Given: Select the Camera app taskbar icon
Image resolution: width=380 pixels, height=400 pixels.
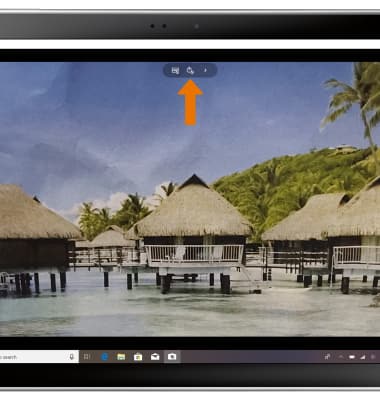Looking at the screenshot, I should tap(172, 357).
